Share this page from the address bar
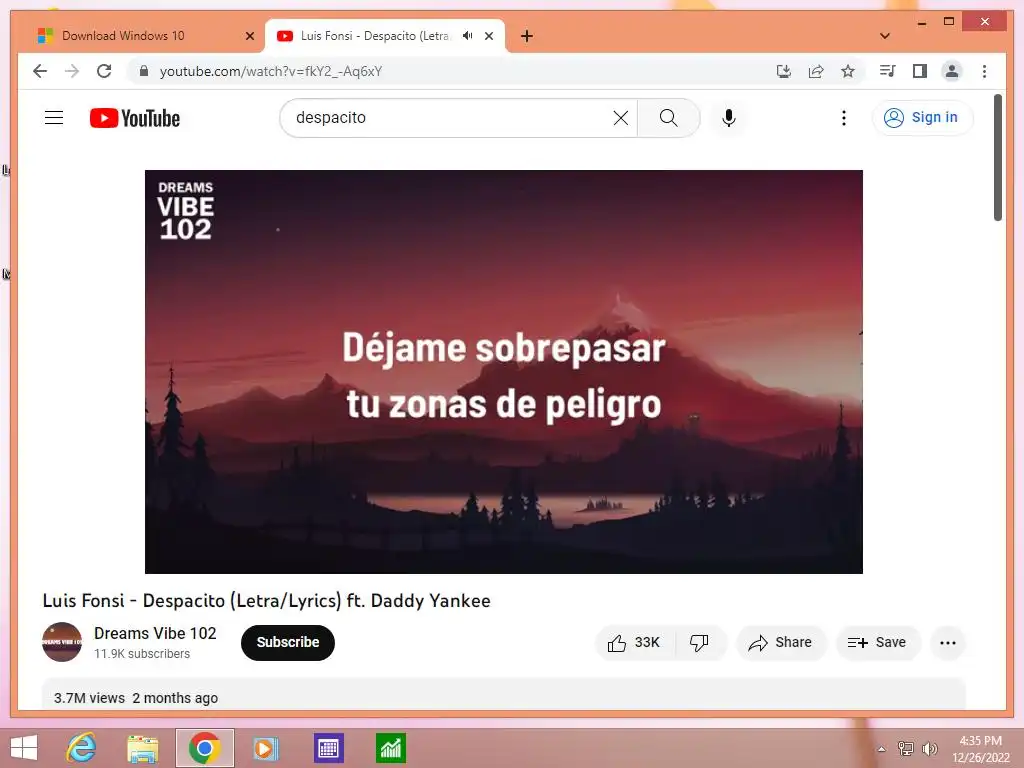 point(816,71)
